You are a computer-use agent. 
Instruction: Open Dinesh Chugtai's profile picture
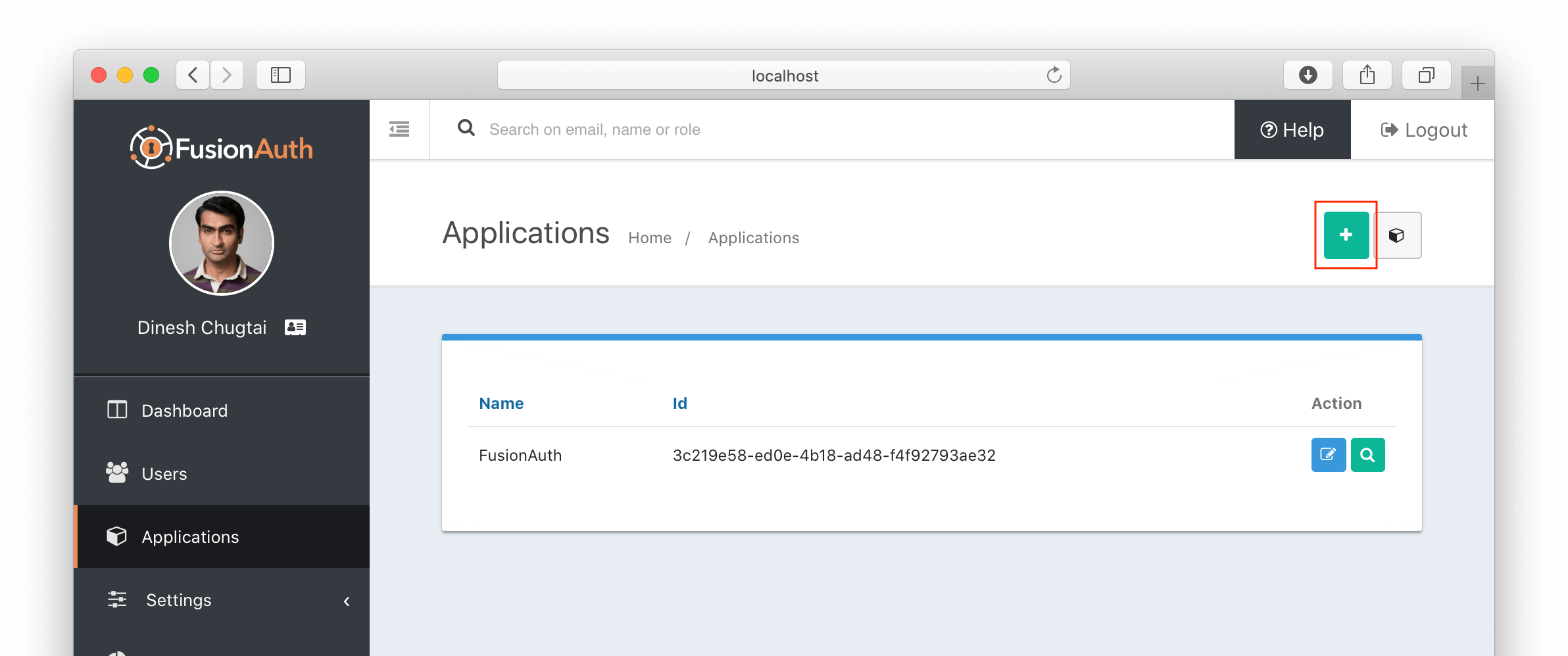221,243
